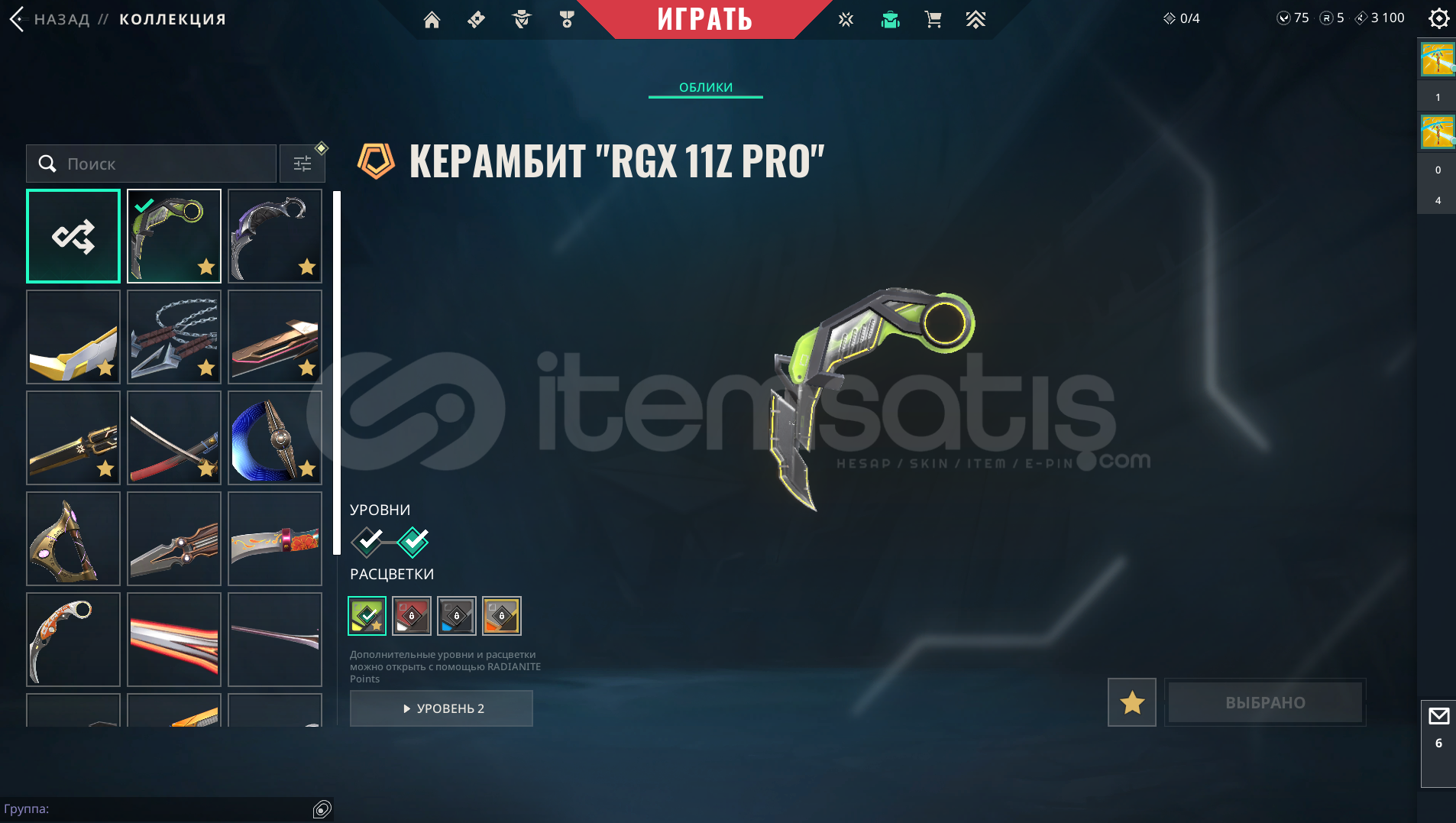Play the УРОВЕНЬ 2 preview
Screen dimensions: 1456x823
(x=442, y=708)
